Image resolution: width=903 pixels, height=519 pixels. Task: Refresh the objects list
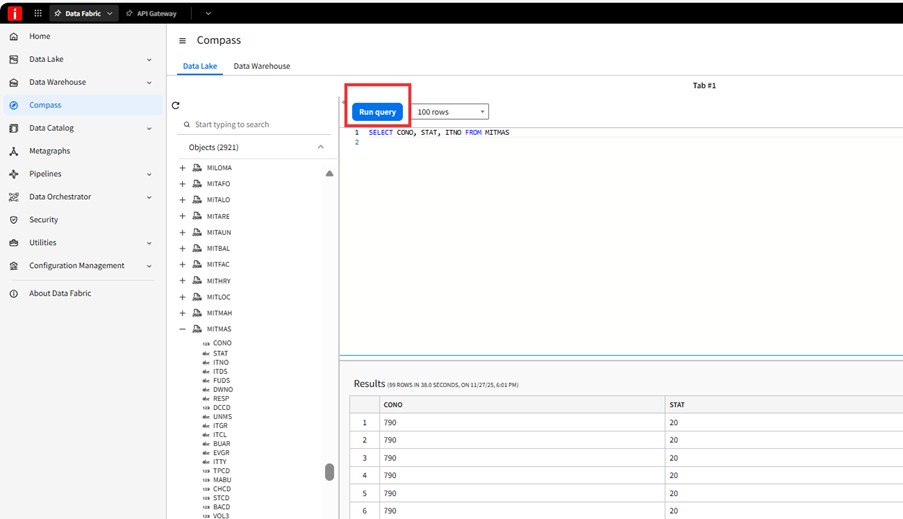click(x=176, y=105)
